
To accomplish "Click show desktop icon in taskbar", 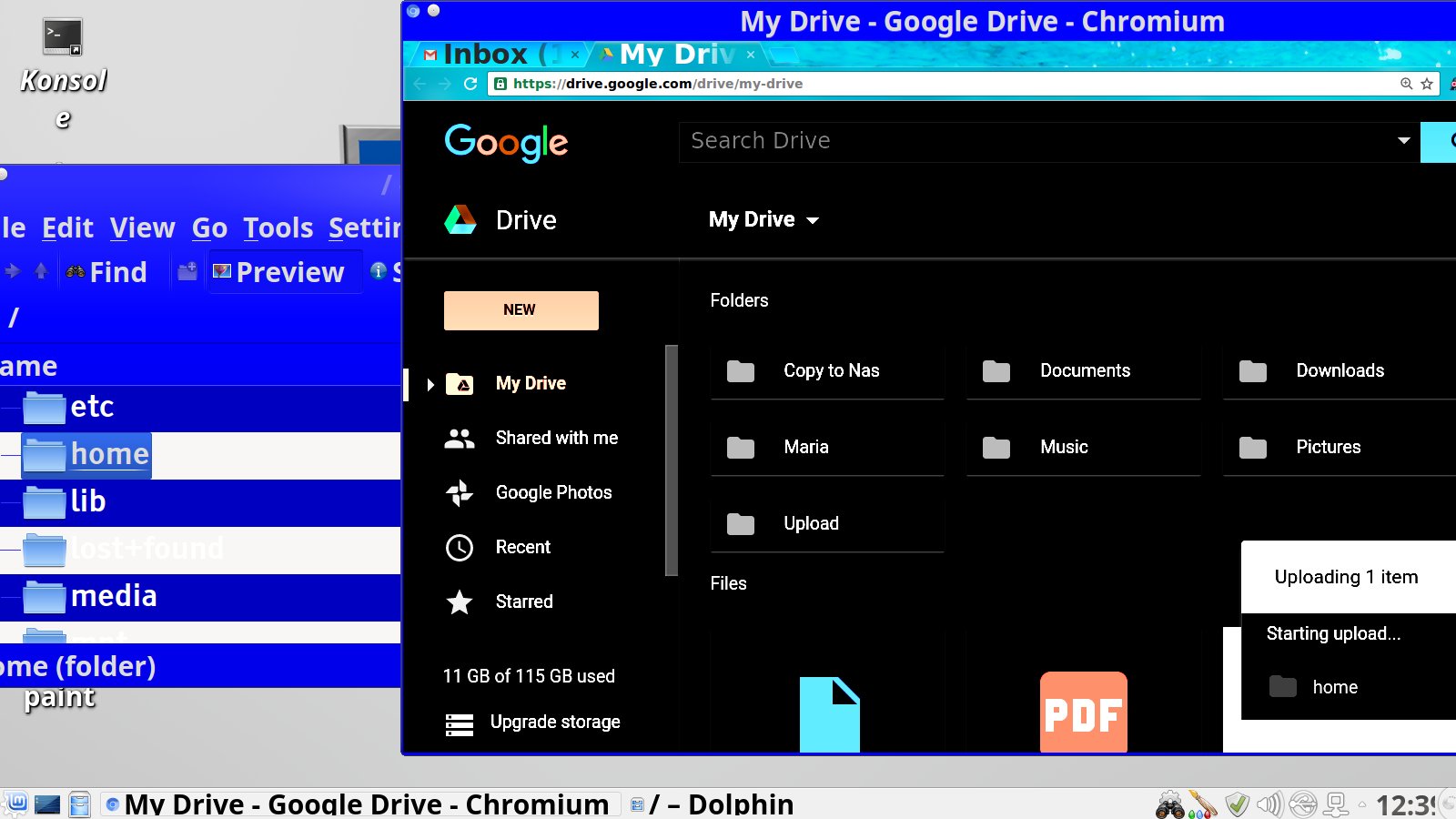I will pos(47,804).
